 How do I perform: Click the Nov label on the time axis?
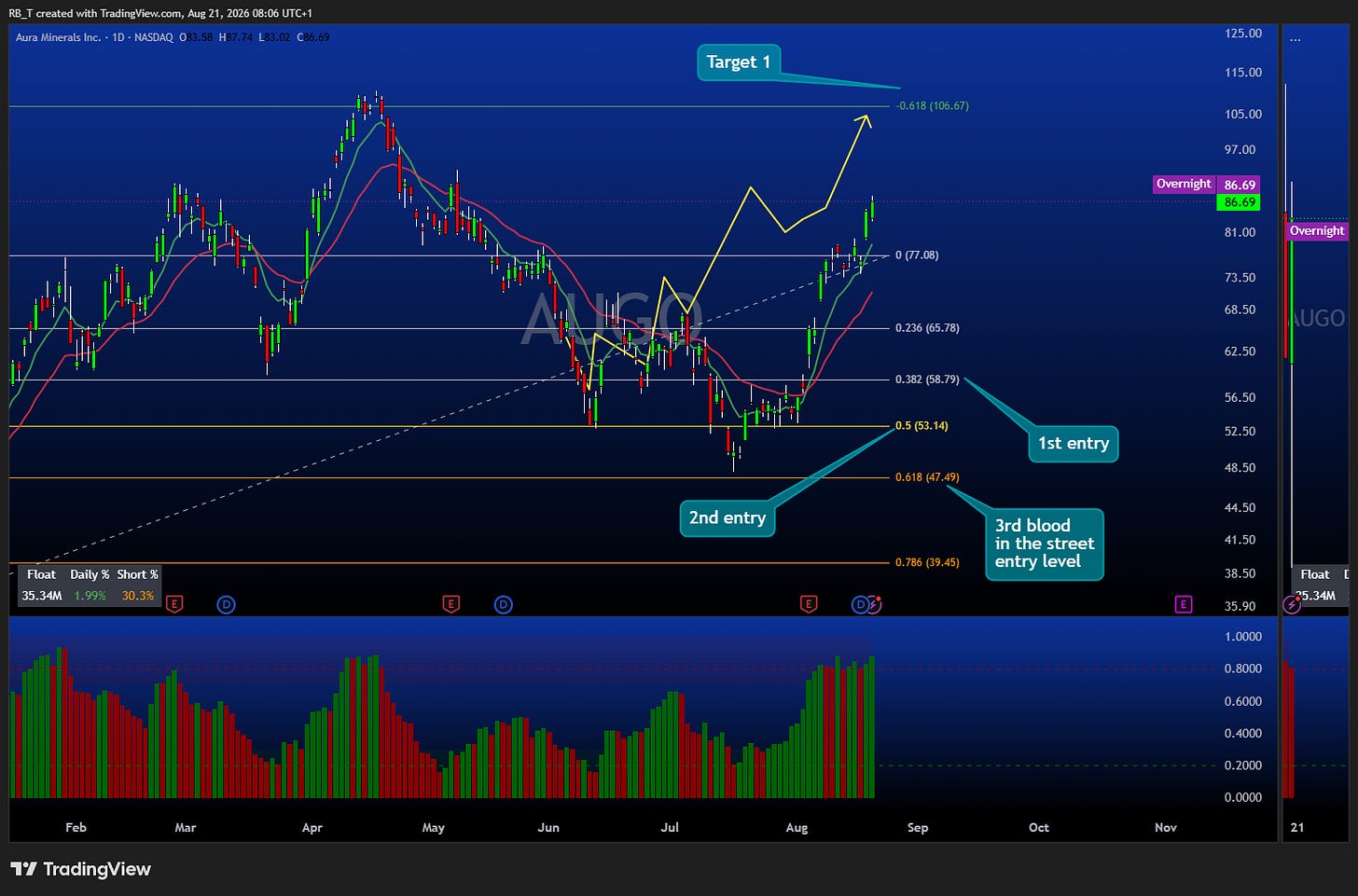click(x=1166, y=827)
